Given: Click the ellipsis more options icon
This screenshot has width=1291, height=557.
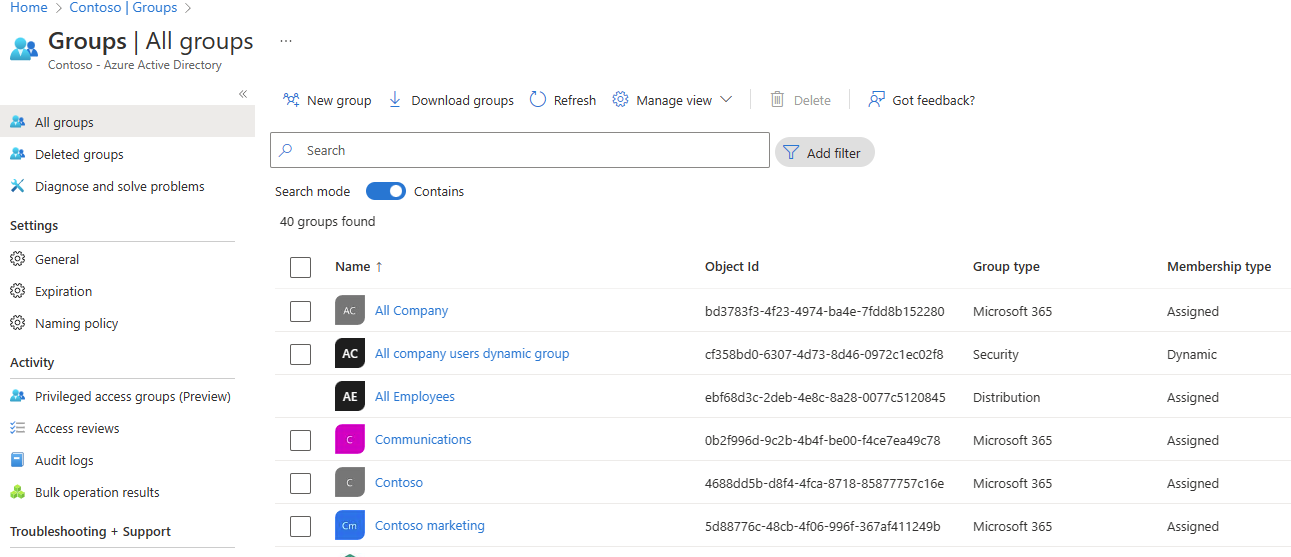Looking at the screenshot, I should point(286,42).
